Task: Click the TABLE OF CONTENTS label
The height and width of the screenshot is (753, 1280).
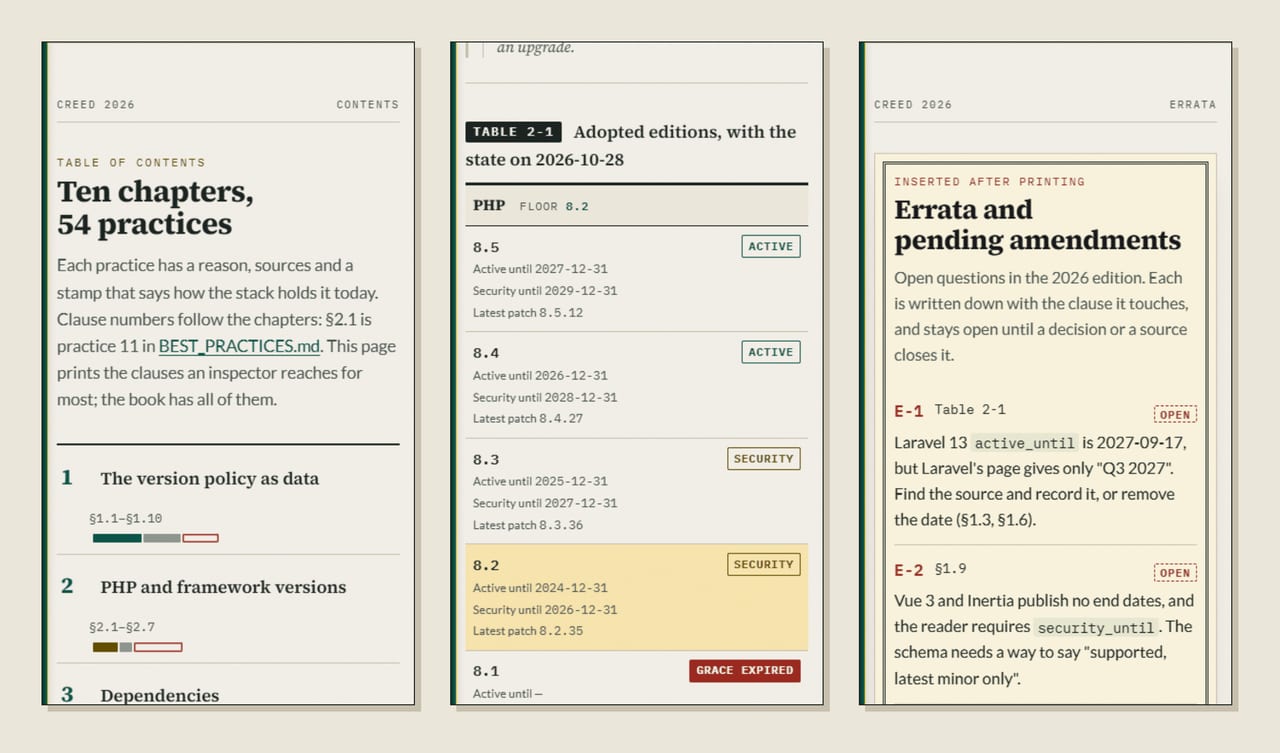Action: 131,162
